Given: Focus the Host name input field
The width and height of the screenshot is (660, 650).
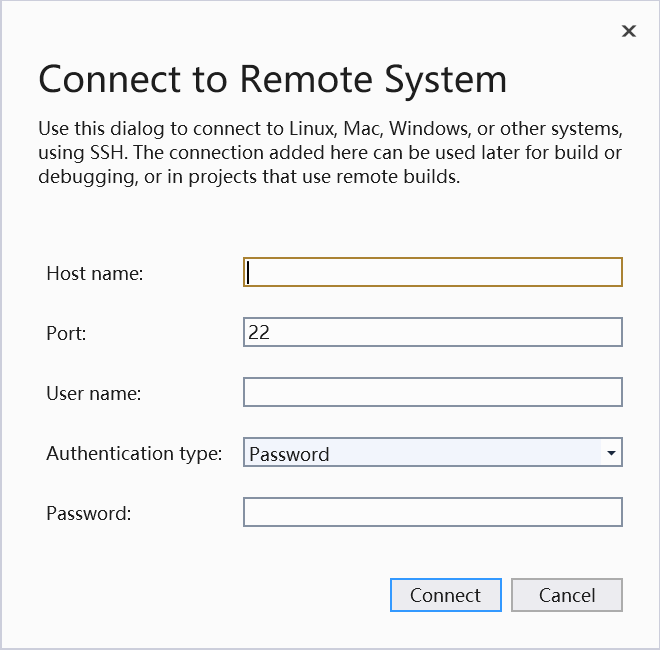Looking at the screenshot, I should pyautogui.click(x=433, y=272).
